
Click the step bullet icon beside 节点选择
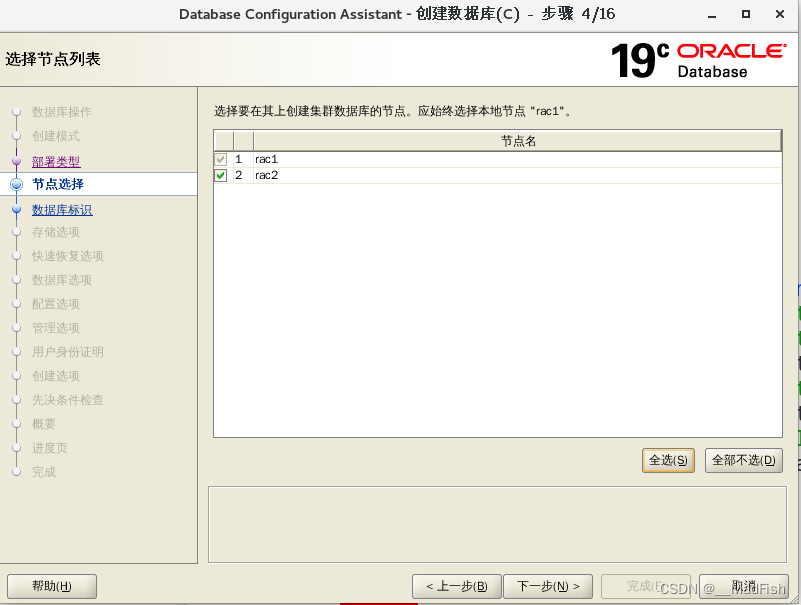tap(17, 184)
